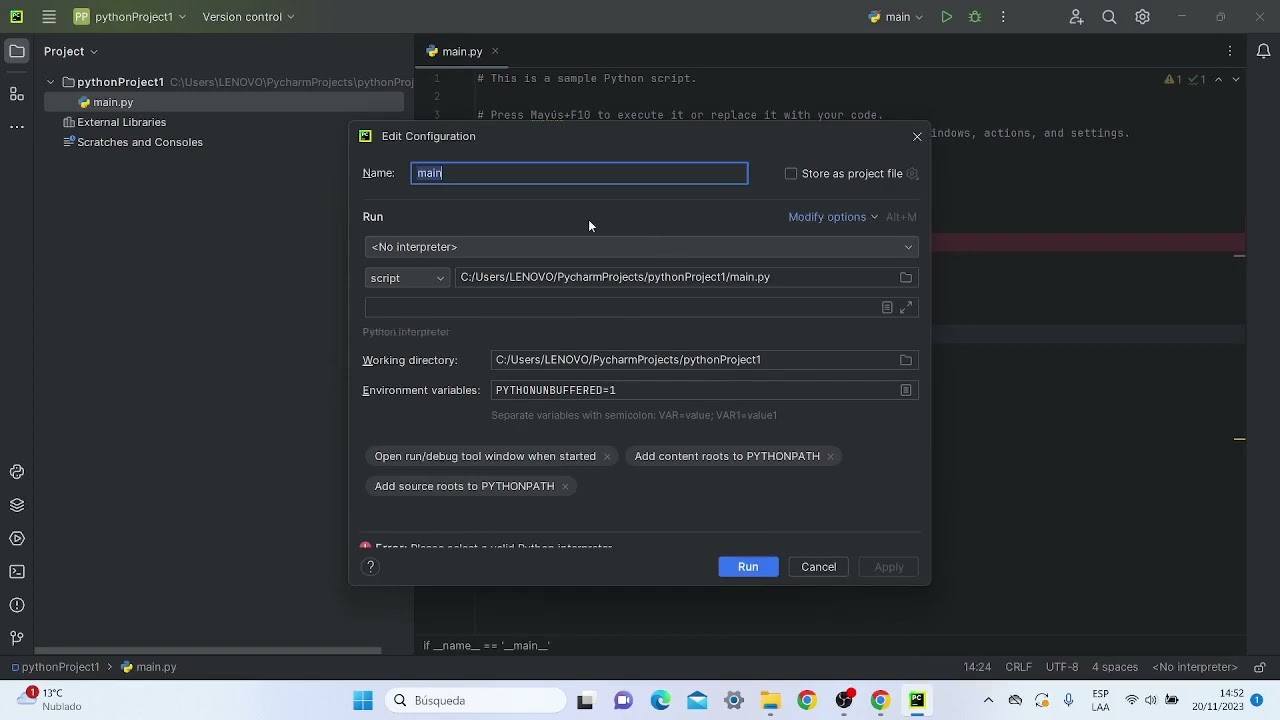Run main with the green play icon

pos(946,17)
